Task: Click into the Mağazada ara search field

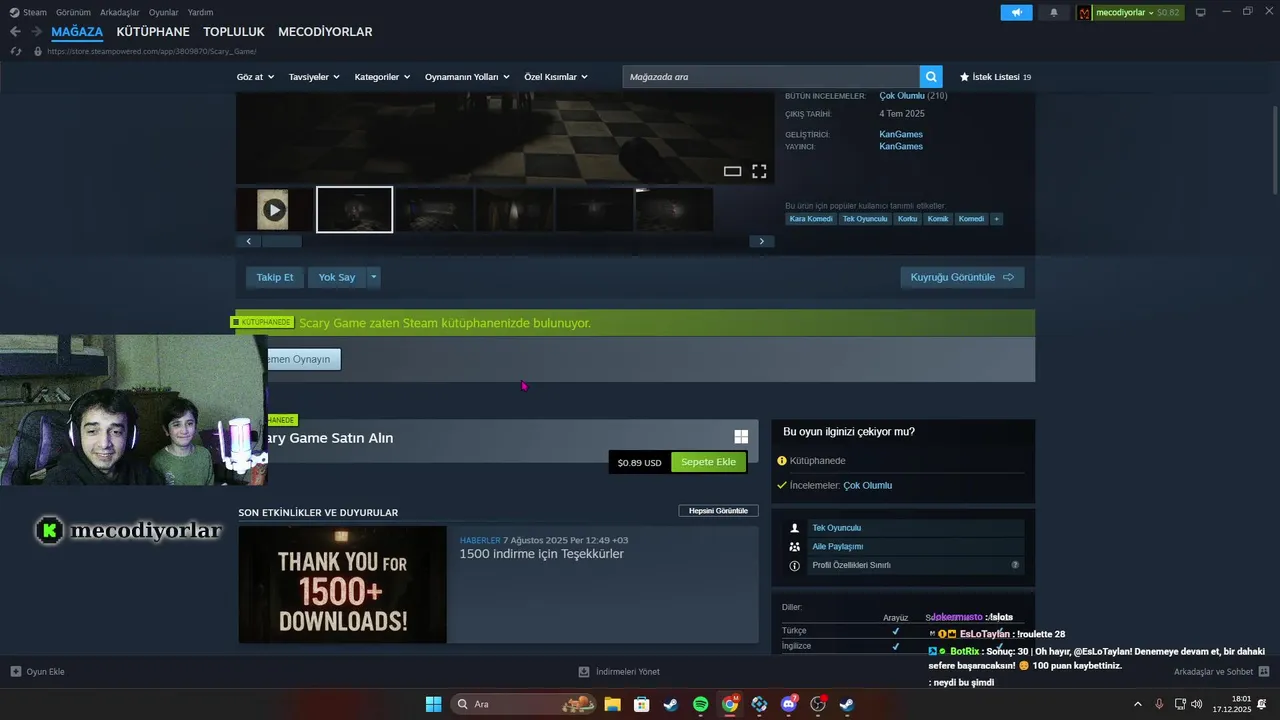Action: 771,77
